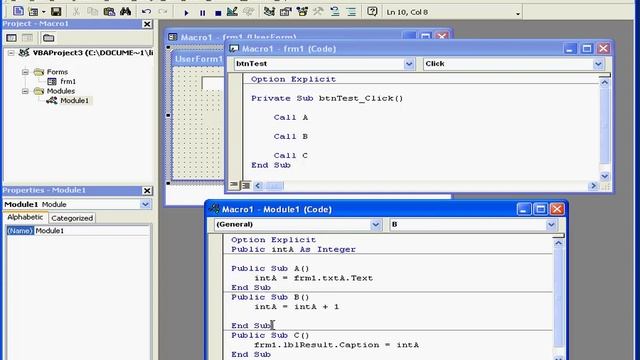640x360 pixels.
Task: Enable Full Module View in frm1 code window
Action: tap(246, 186)
